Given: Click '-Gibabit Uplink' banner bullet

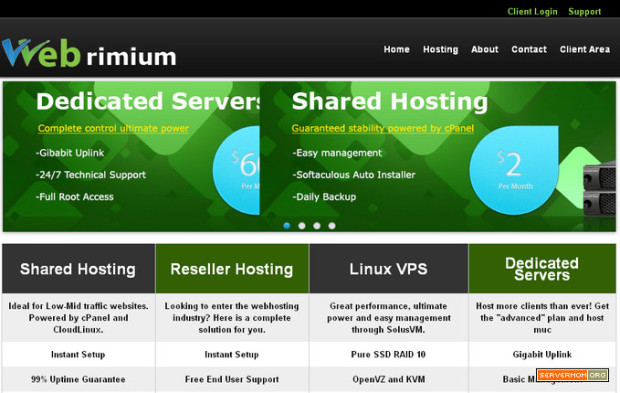Looking at the screenshot, I should coord(70,153).
